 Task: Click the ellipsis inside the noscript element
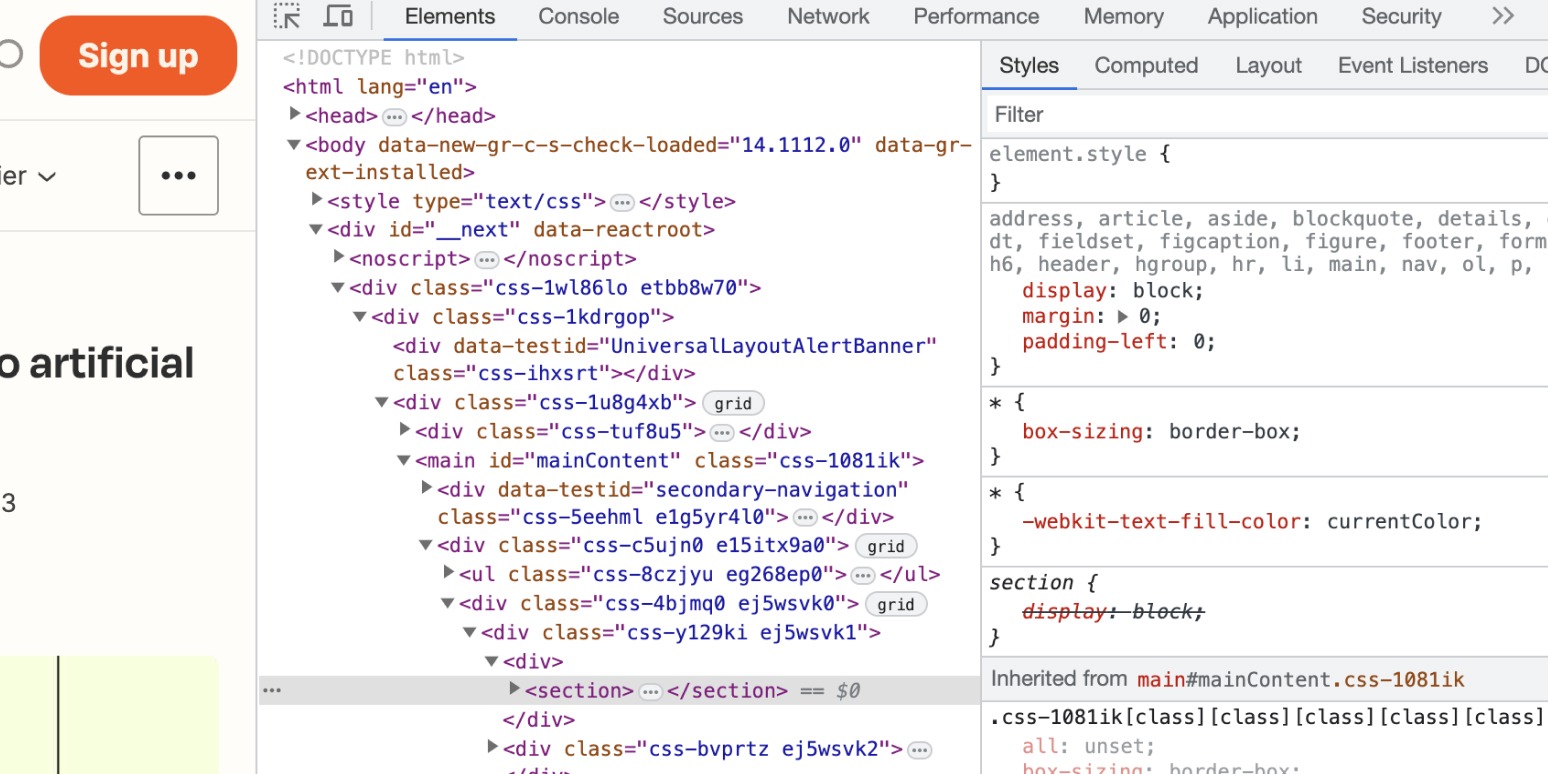(x=487, y=258)
